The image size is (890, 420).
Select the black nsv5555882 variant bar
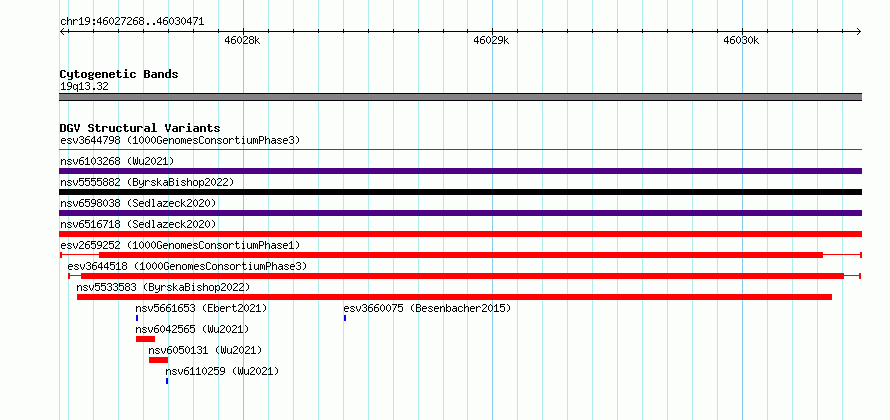tap(460, 192)
